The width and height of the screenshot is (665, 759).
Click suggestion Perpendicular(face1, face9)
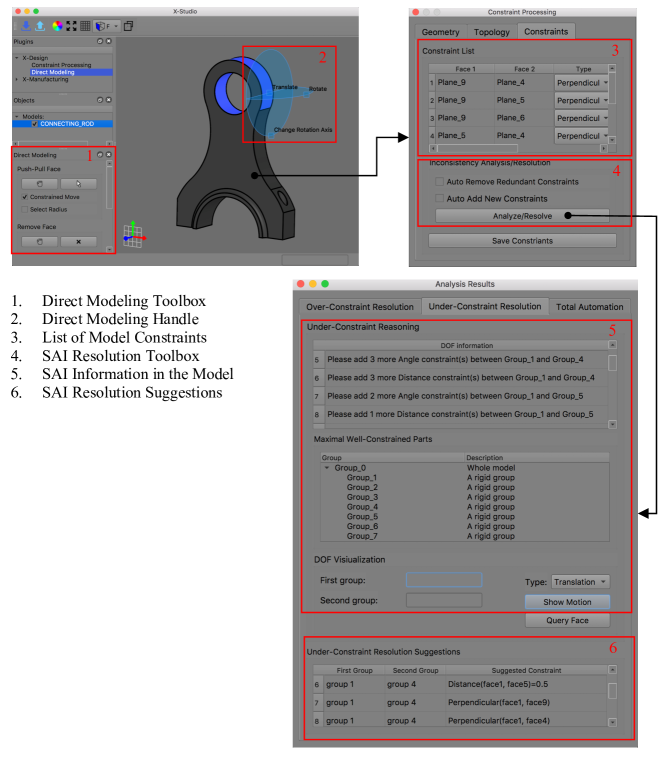click(x=499, y=702)
